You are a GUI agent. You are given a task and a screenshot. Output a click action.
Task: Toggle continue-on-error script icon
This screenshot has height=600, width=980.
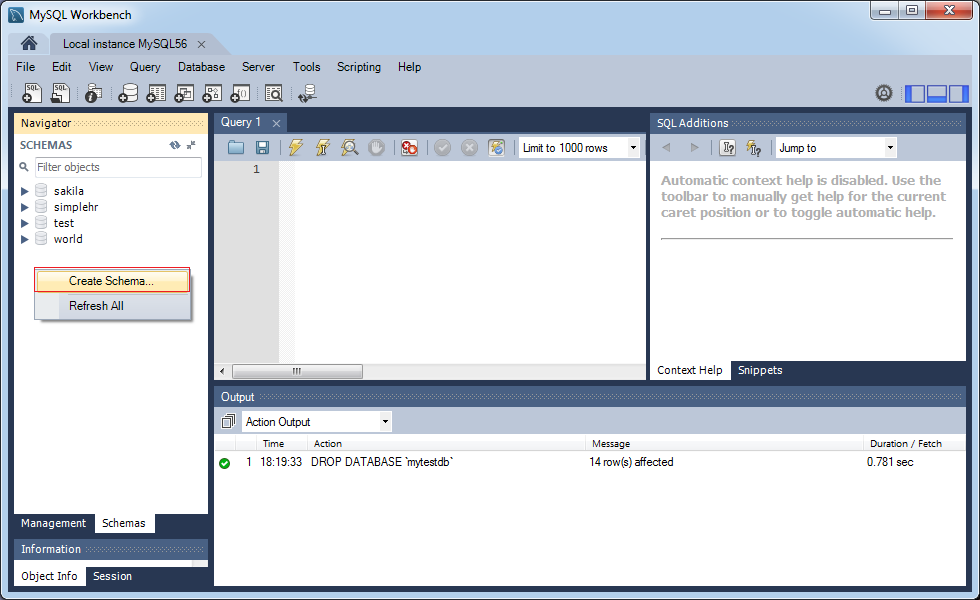click(409, 148)
